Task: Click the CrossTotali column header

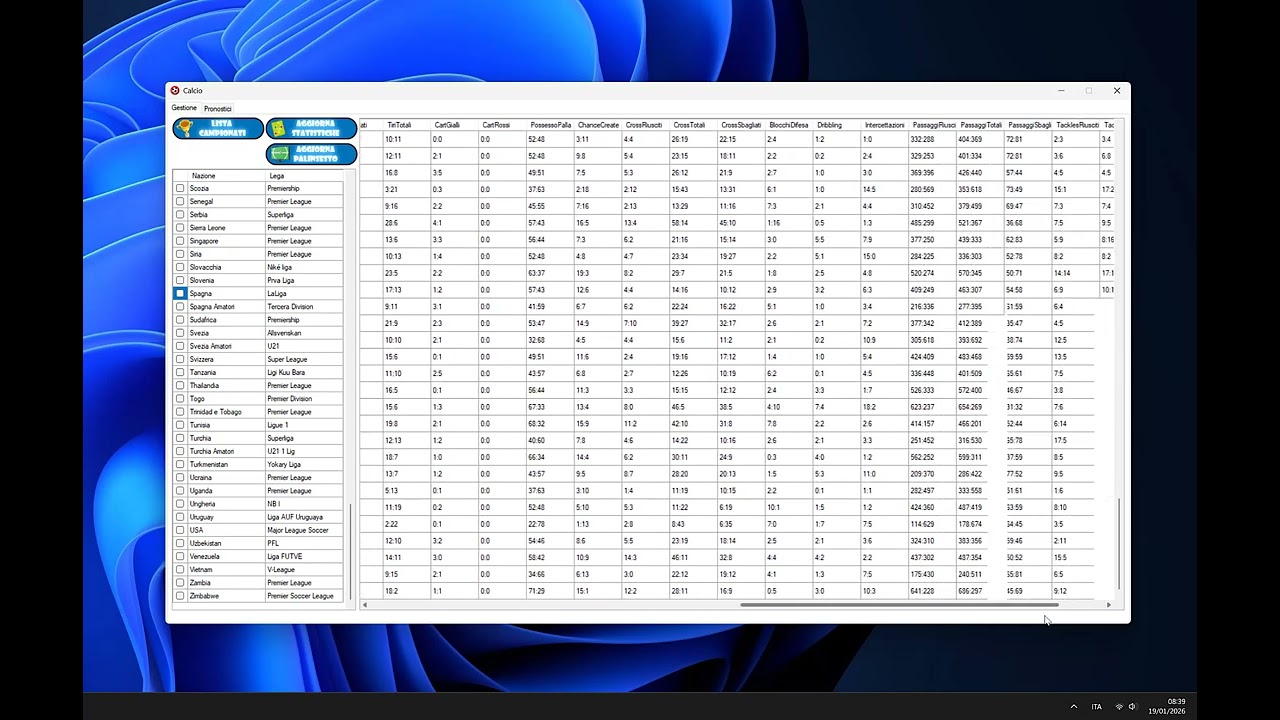Action: 693,125
